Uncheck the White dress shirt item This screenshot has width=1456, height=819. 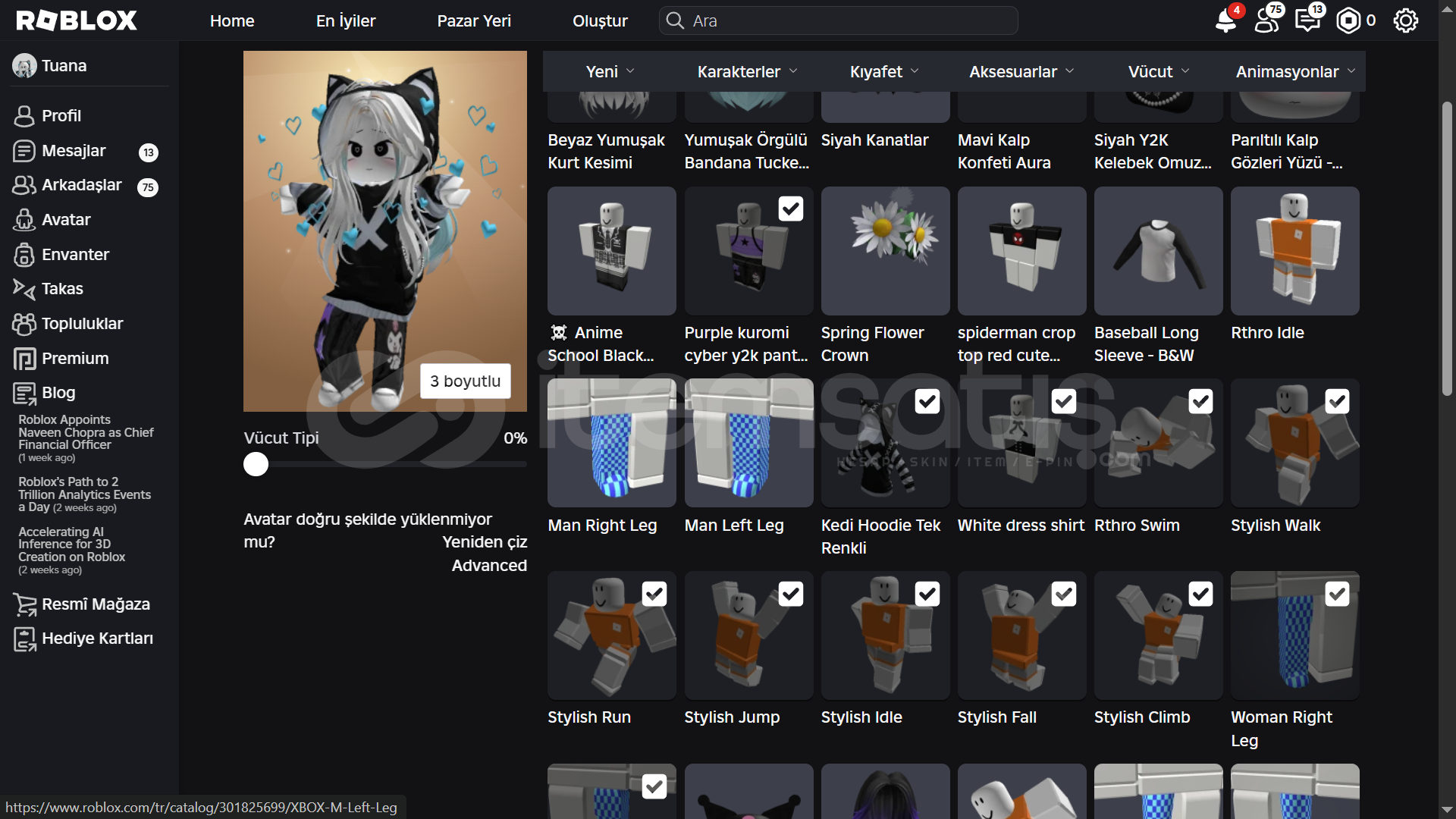[1063, 401]
